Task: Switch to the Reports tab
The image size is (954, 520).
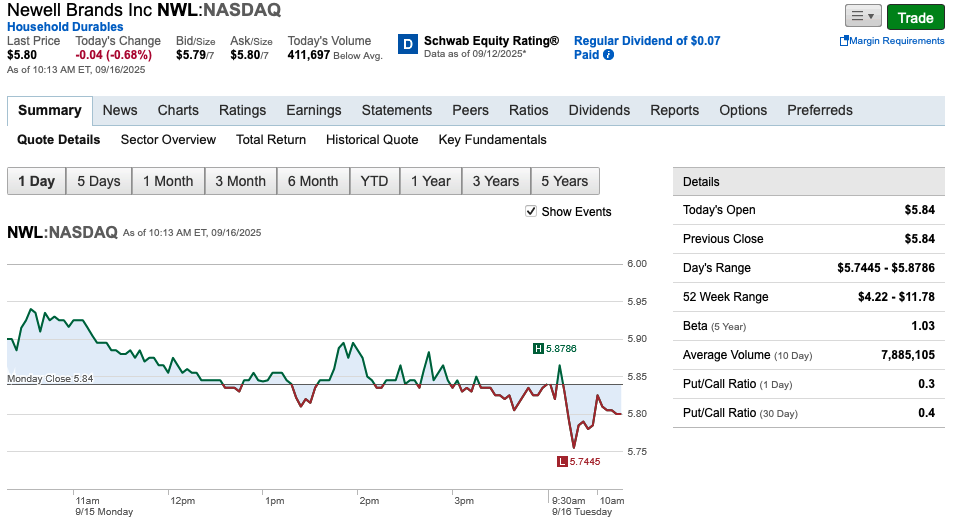Action: (675, 110)
